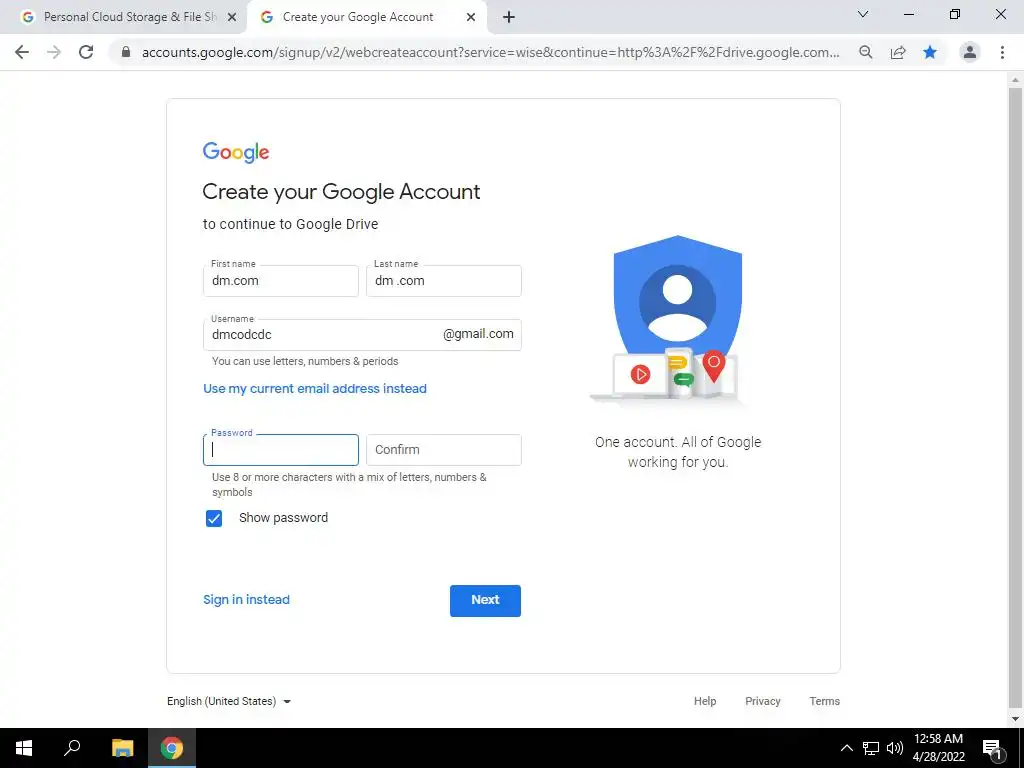The width and height of the screenshot is (1024, 768).
Task: Click 'You can use letters, numbers & periods'
Action: coord(305,361)
